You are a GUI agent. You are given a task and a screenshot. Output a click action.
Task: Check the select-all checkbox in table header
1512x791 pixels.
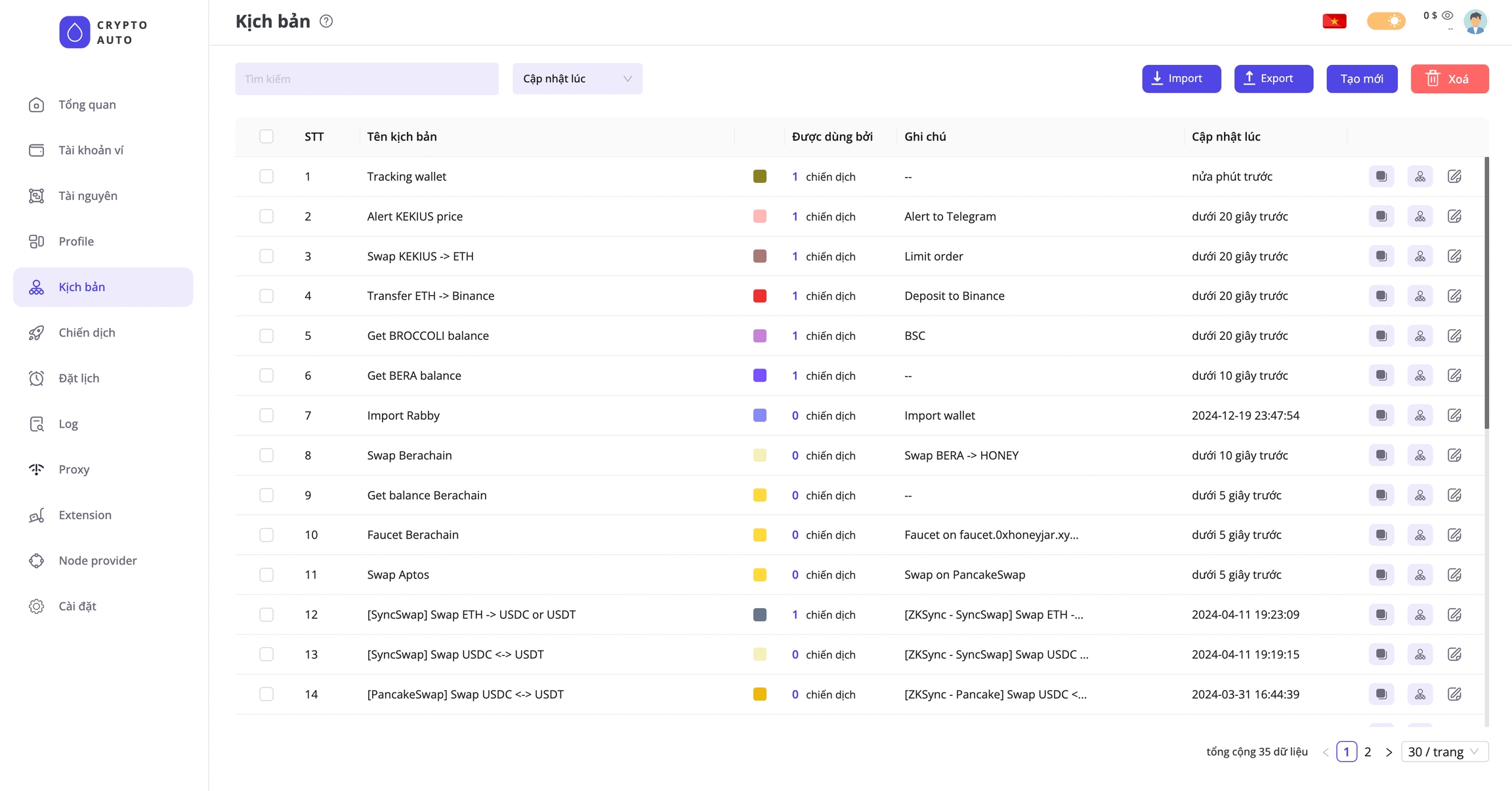pos(266,136)
